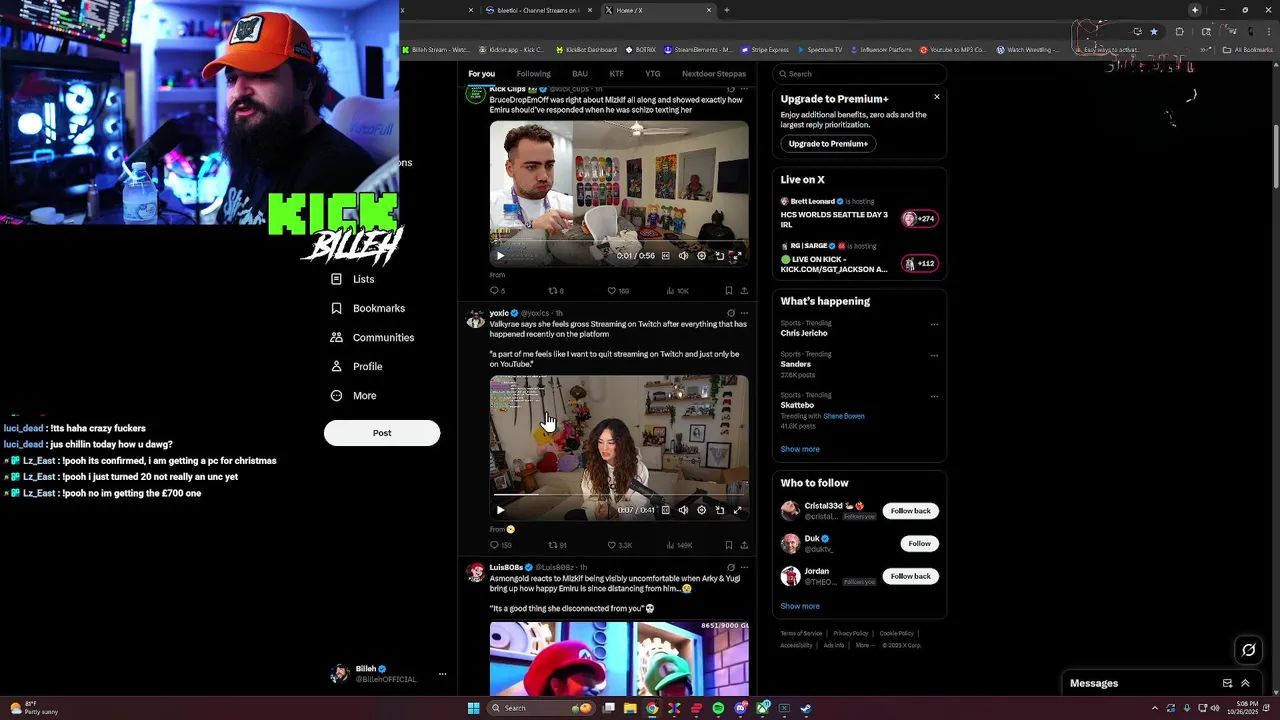The height and width of the screenshot is (720, 1280).
Task: Open account menu next to Billeh
Action: (x=442, y=674)
